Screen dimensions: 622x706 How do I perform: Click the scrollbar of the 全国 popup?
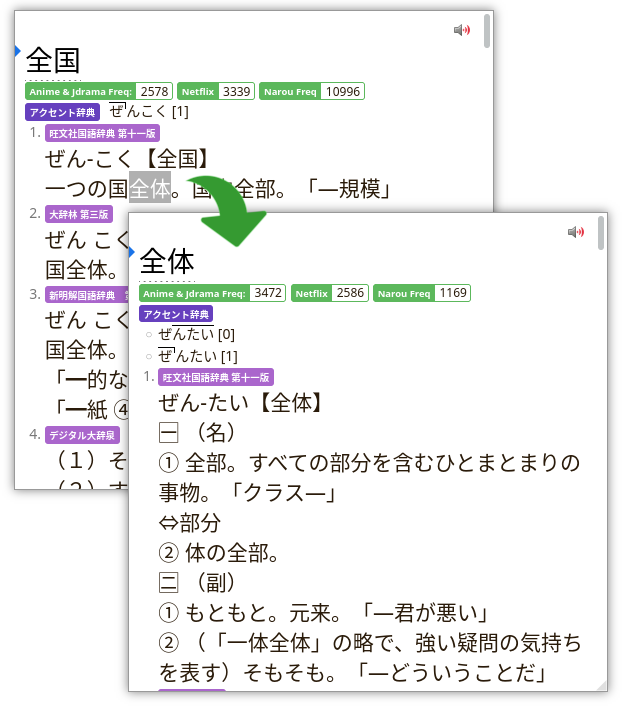click(x=487, y=32)
